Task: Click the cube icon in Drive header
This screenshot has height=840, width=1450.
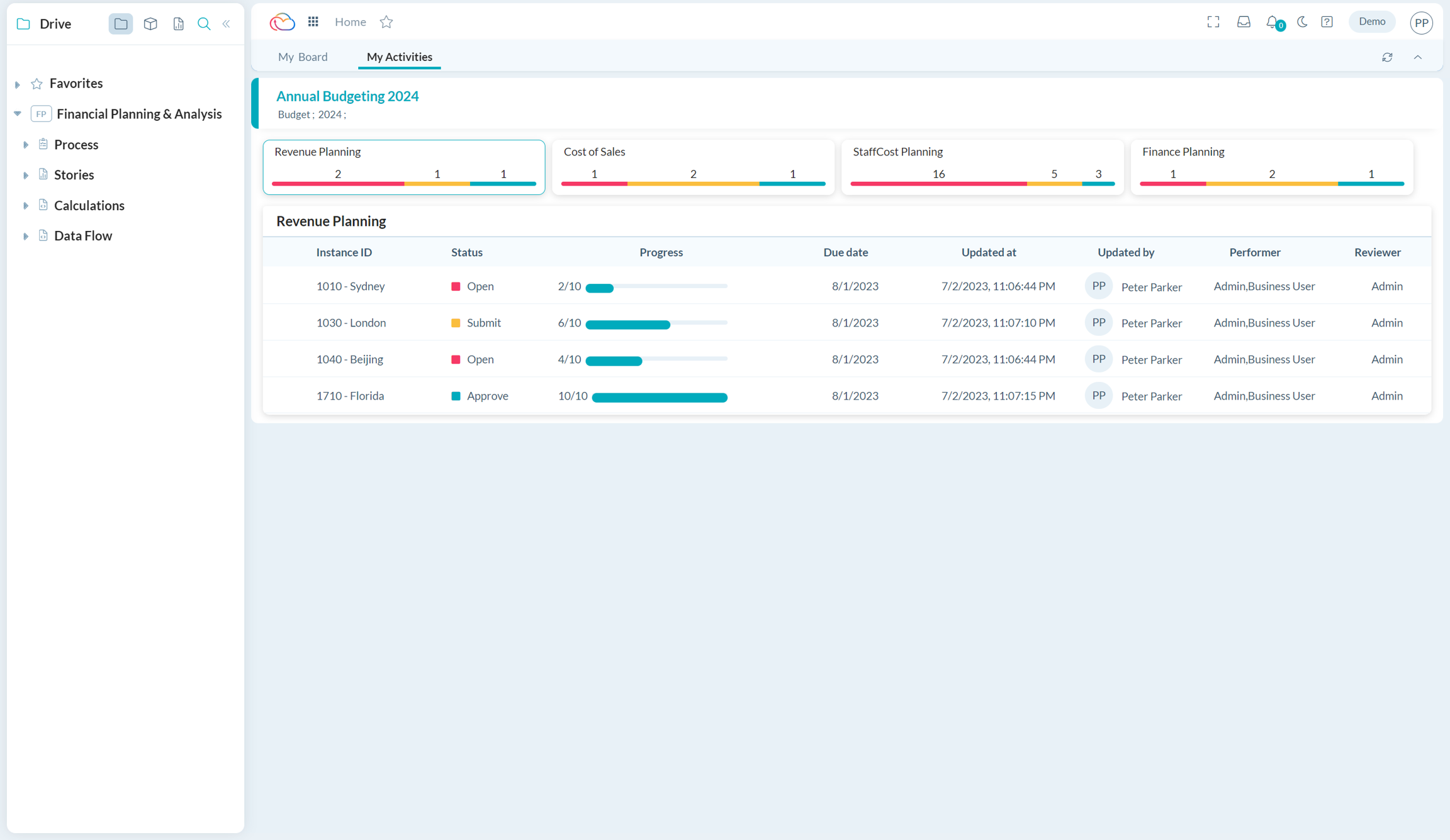Action: (x=150, y=24)
